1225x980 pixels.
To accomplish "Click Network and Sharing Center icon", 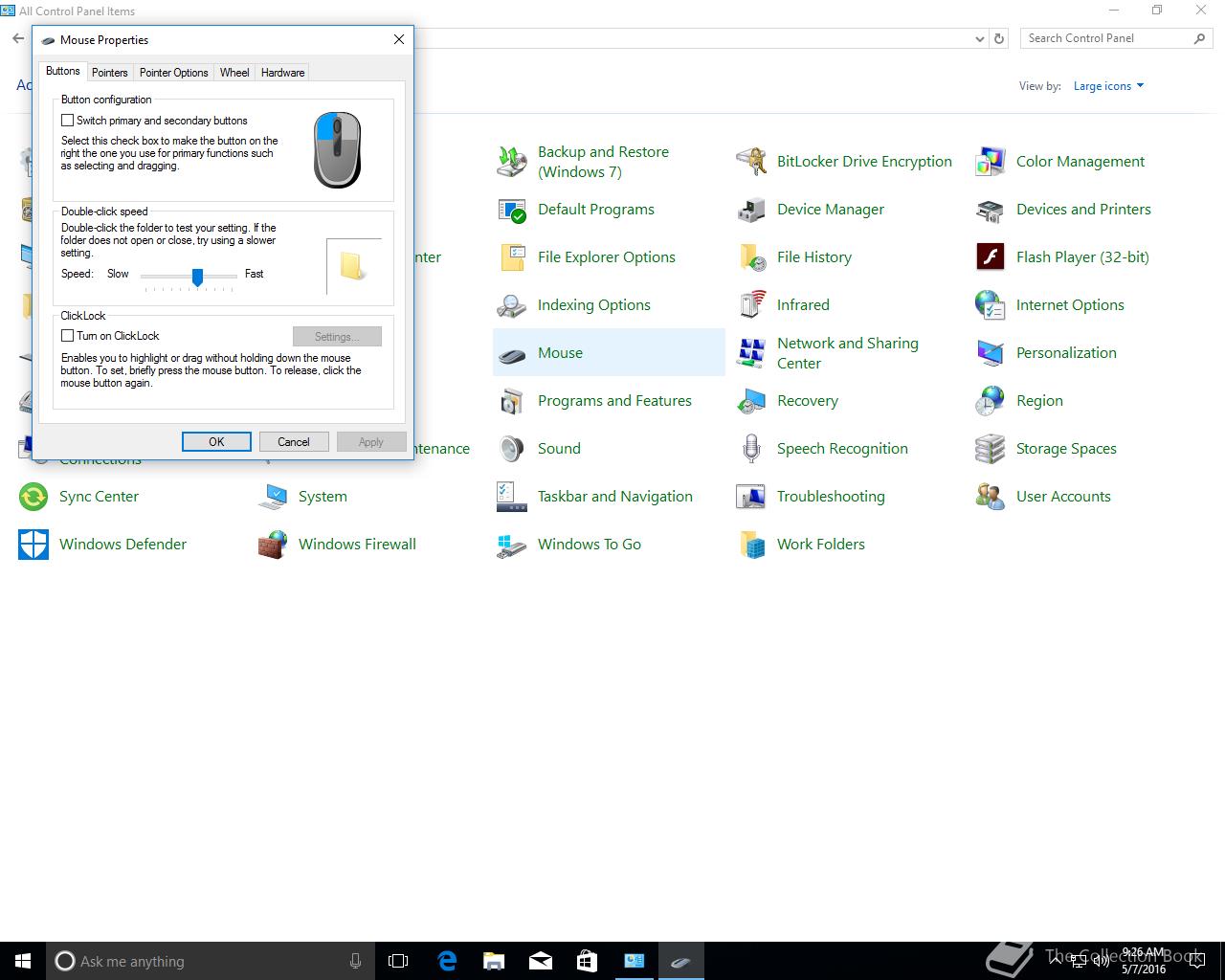I will [751, 353].
